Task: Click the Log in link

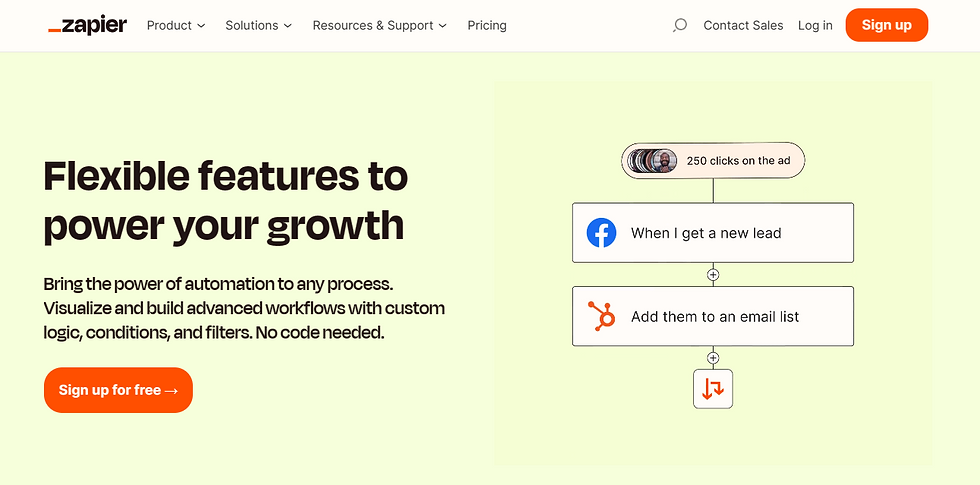Action: coord(815,25)
